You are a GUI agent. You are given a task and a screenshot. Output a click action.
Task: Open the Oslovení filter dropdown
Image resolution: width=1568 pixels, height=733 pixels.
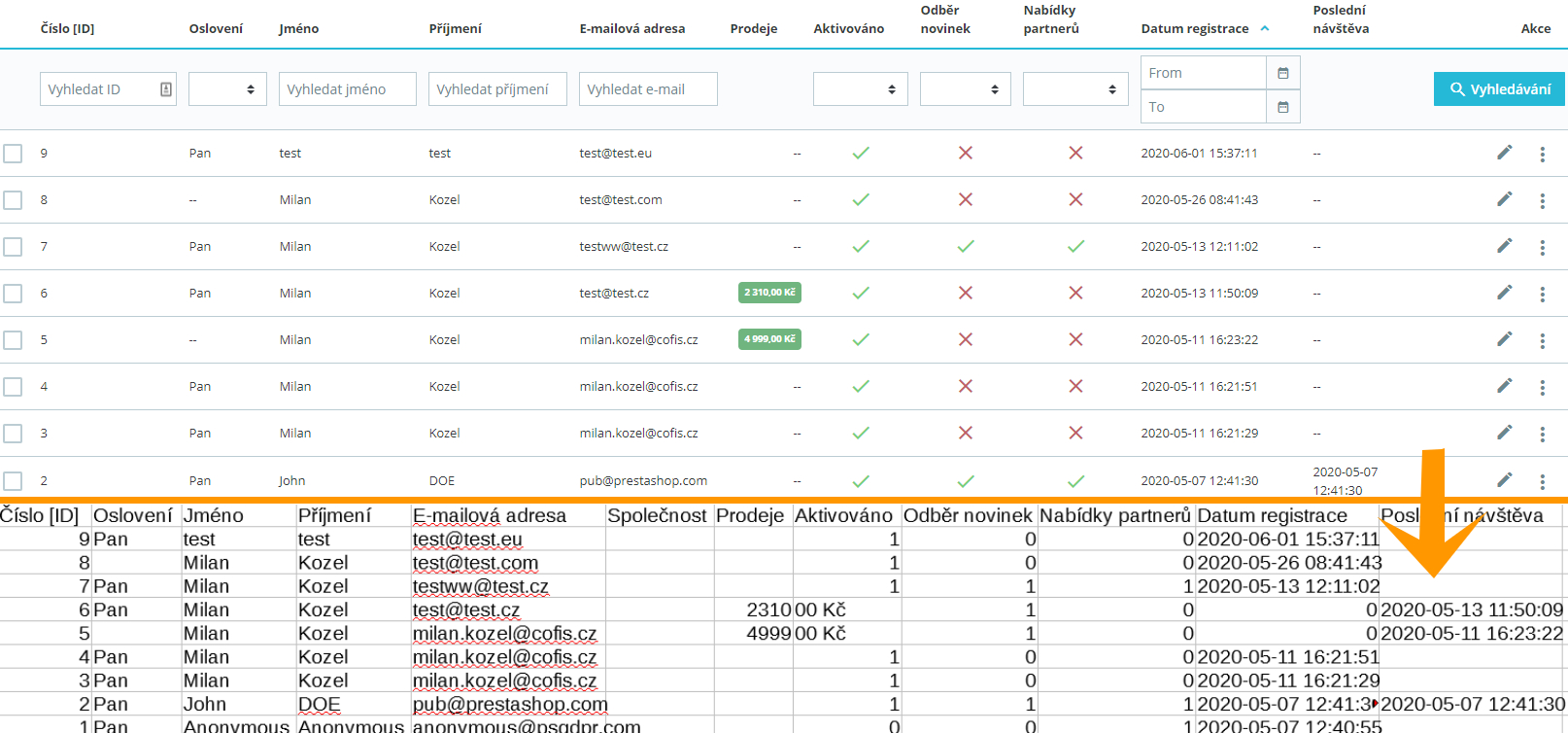[x=227, y=89]
